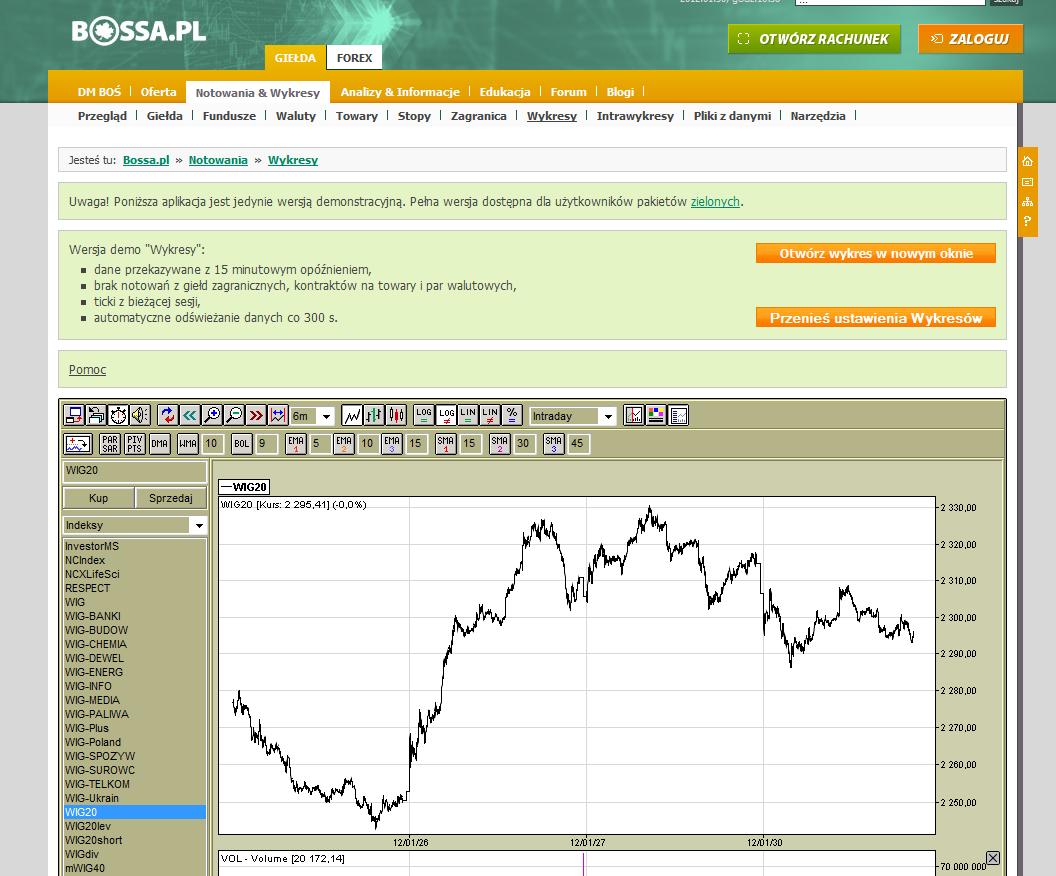Click the chart analysis icon right of Intraday
This screenshot has width=1056, height=876.
pos(634,415)
